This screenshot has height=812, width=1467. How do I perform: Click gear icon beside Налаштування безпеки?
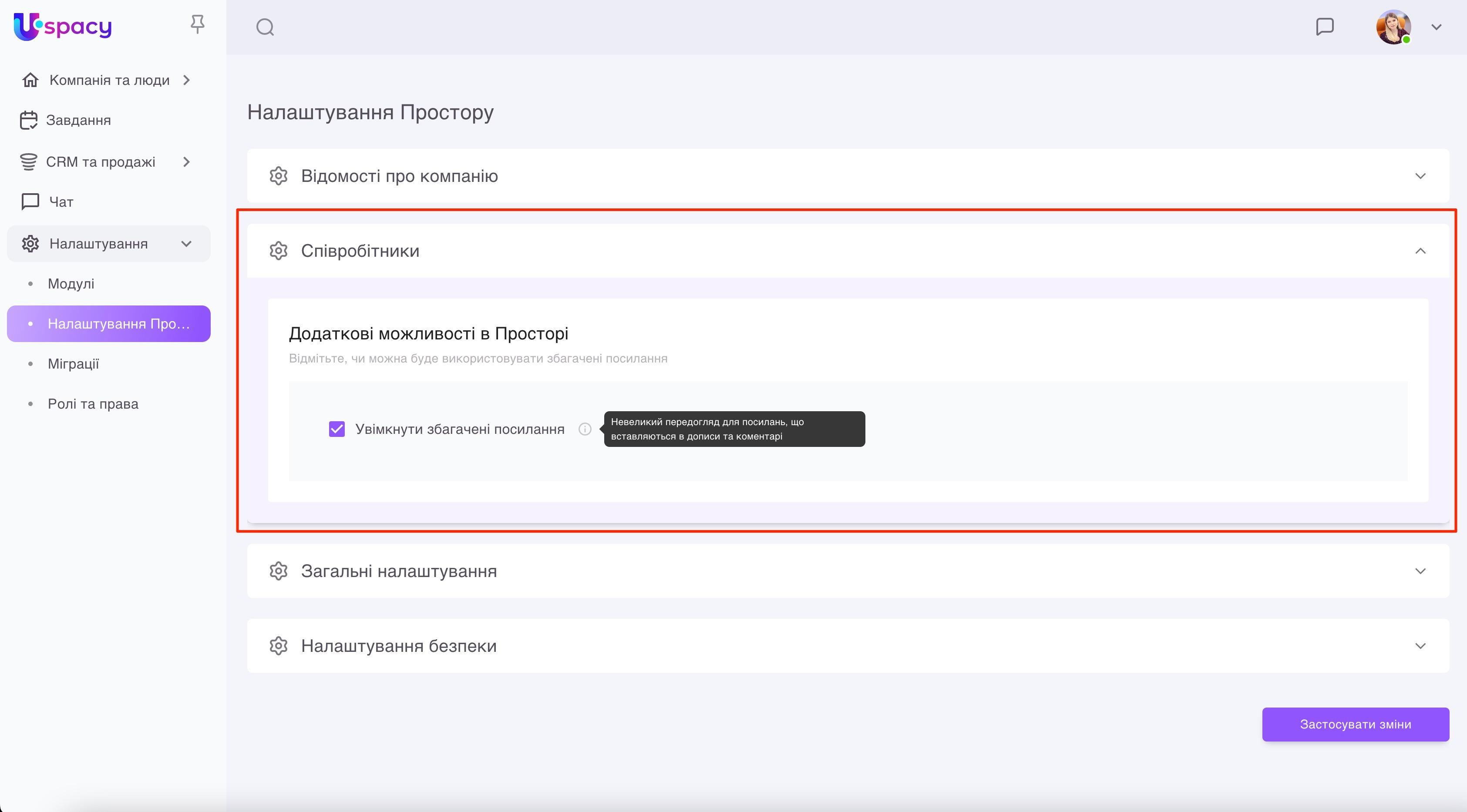[279, 646]
